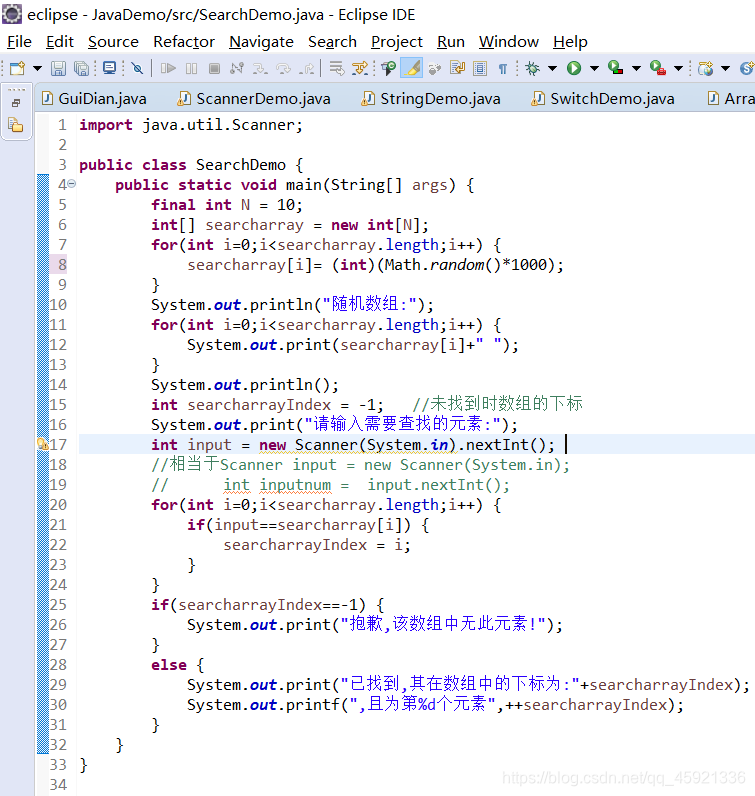Toggle Skip All Breakpoints
This screenshot has height=796, width=755.
point(137,68)
